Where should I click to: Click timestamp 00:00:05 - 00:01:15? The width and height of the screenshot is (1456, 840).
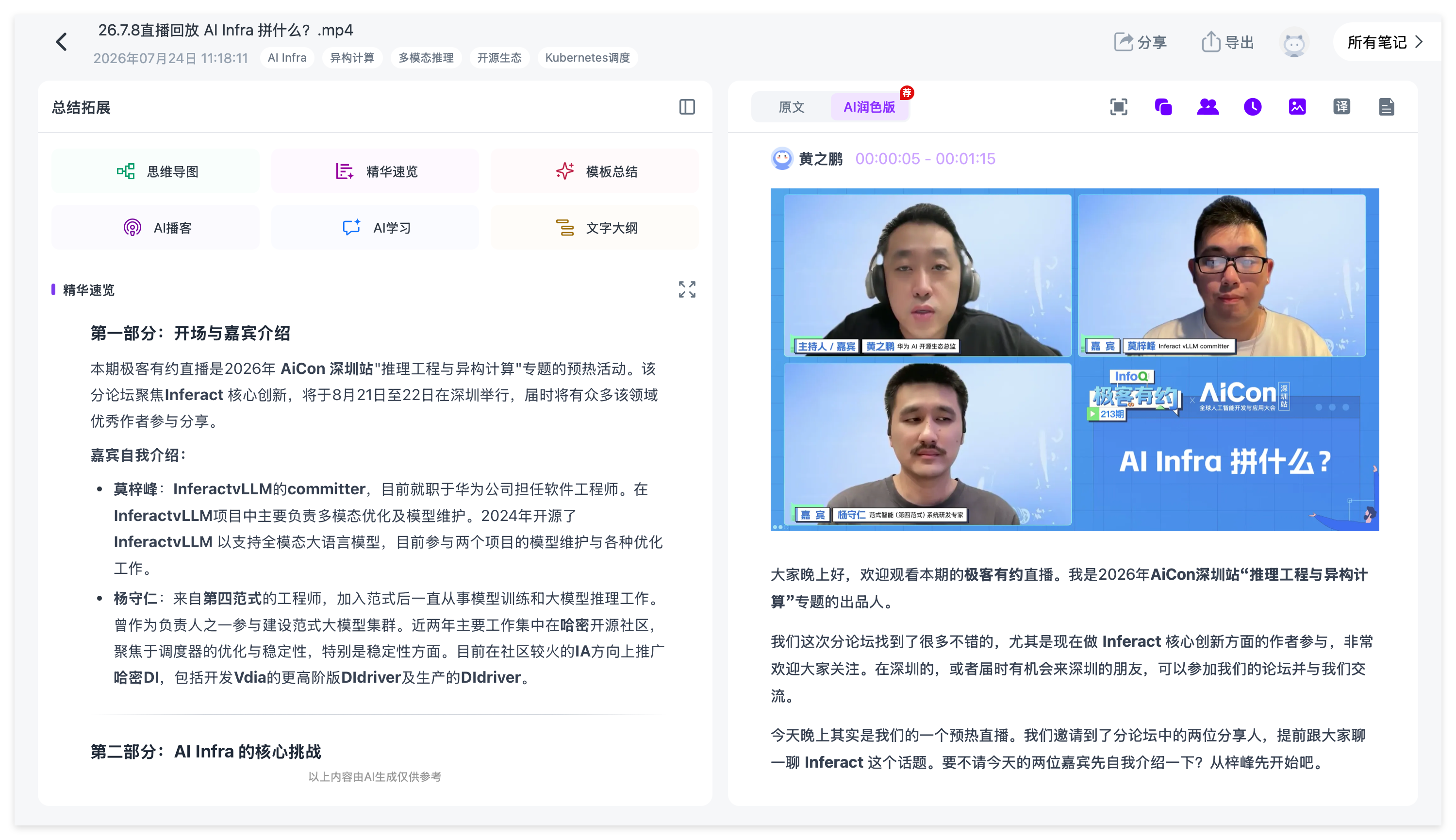pyautogui.click(x=925, y=159)
